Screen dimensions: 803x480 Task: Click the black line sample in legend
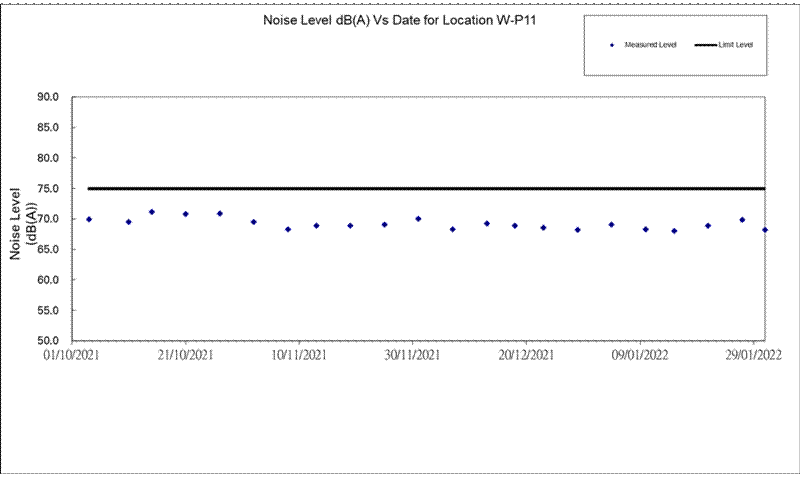[x=703, y=45]
